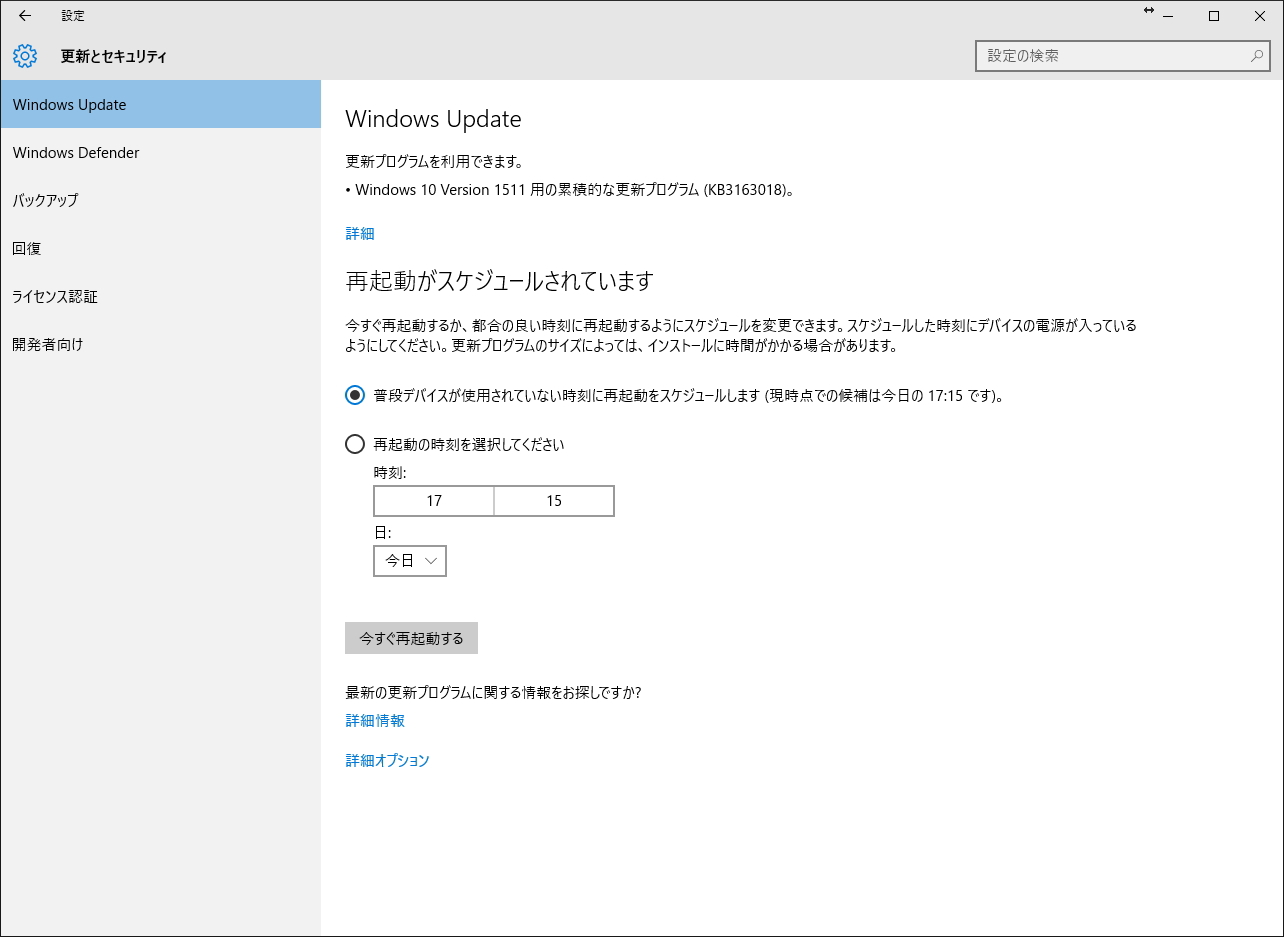The width and height of the screenshot is (1284, 937).
Task: Click 最新の更新プログラムに関する情報をお探しですか? text
Action: click(x=493, y=692)
